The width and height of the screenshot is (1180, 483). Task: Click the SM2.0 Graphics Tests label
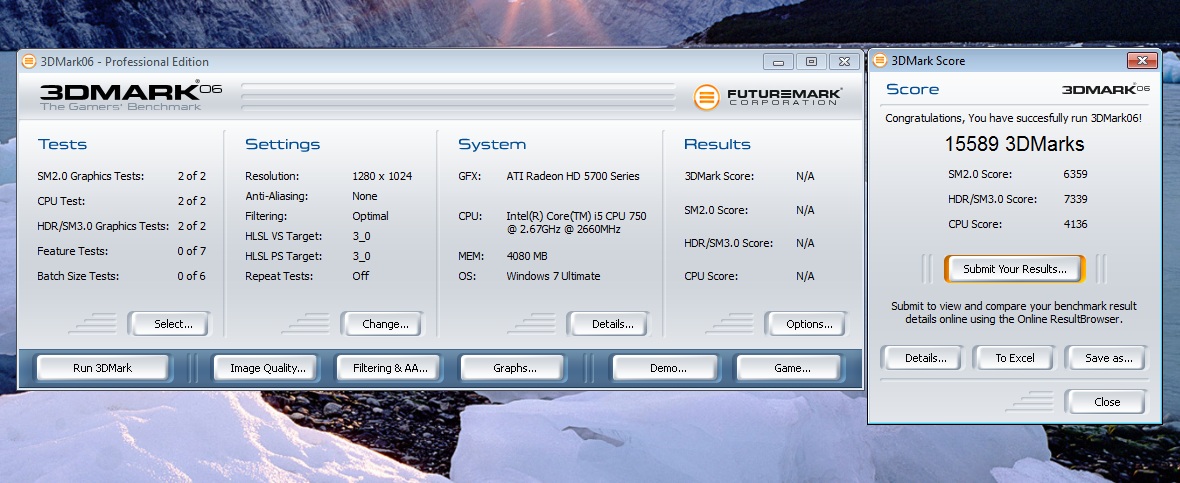pyautogui.click(x=90, y=176)
